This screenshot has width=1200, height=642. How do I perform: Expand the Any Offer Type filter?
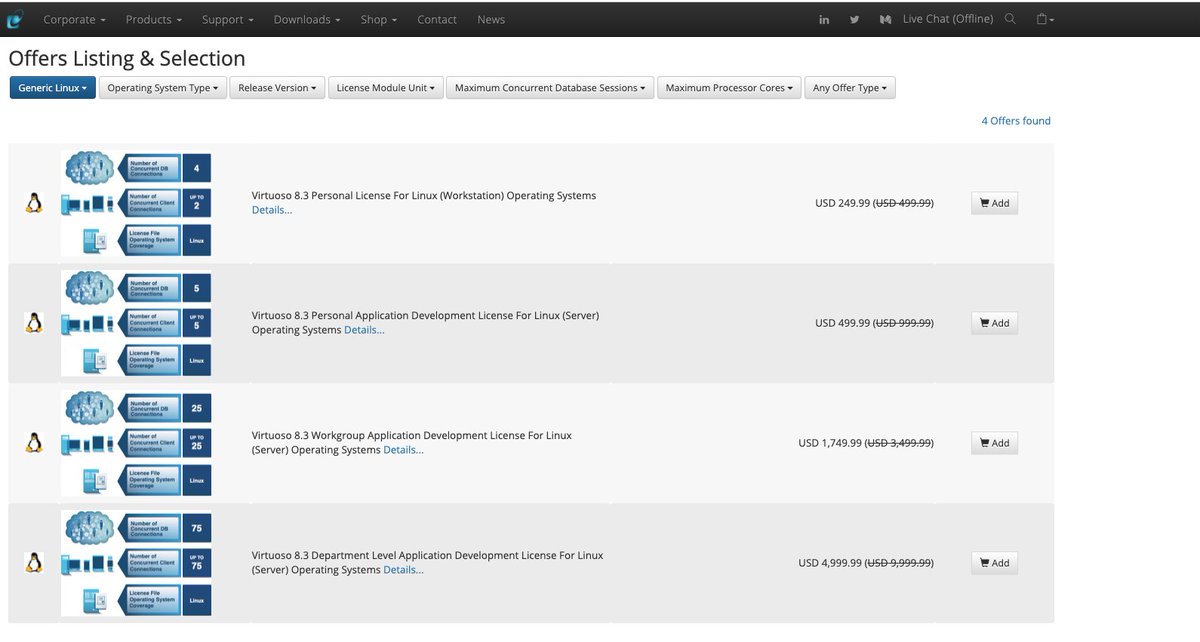click(850, 88)
